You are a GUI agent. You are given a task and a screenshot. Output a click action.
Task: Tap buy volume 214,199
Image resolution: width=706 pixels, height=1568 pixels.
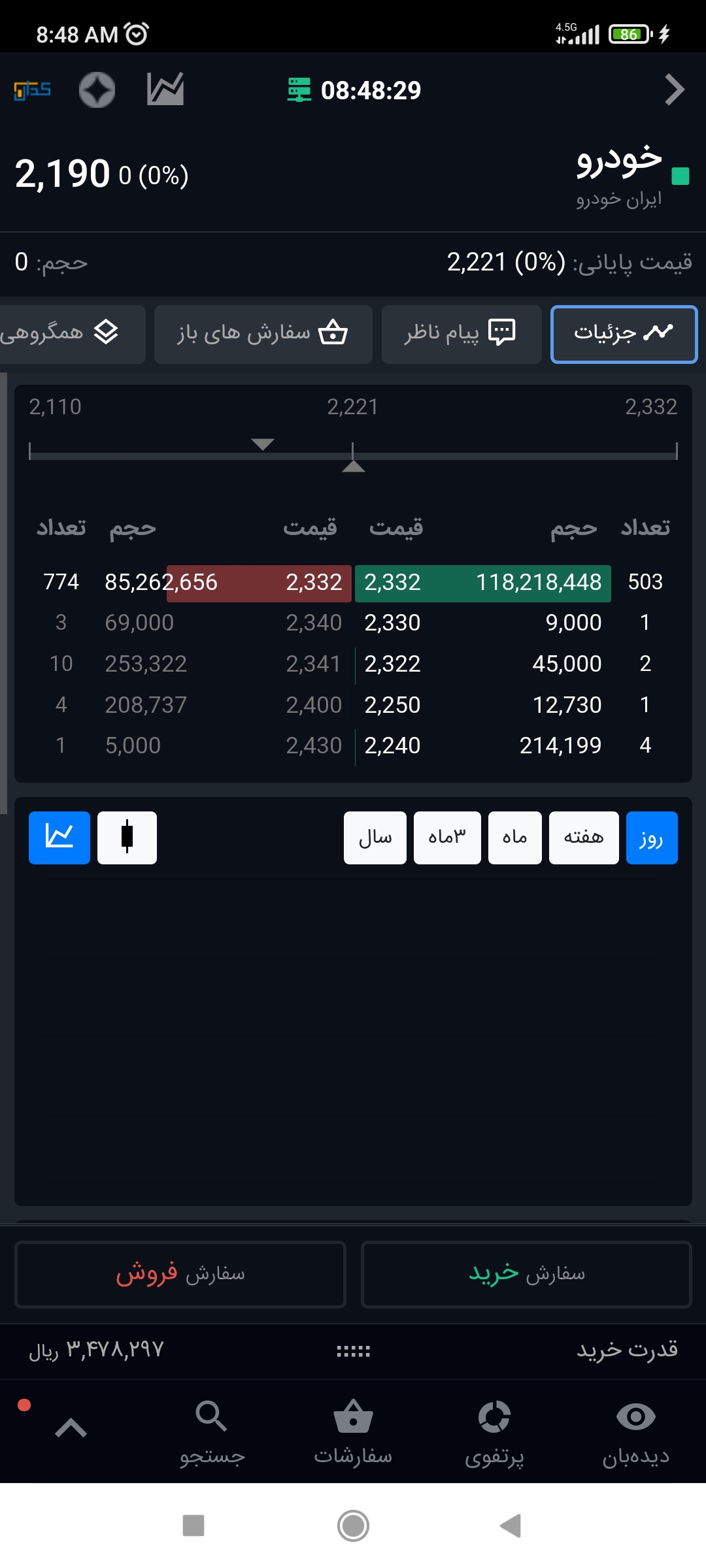(x=560, y=745)
